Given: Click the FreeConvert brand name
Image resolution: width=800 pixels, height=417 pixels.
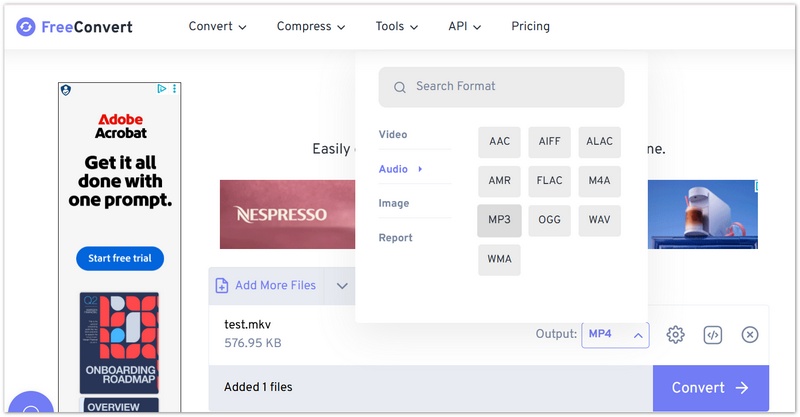Looking at the screenshot, I should click(87, 27).
